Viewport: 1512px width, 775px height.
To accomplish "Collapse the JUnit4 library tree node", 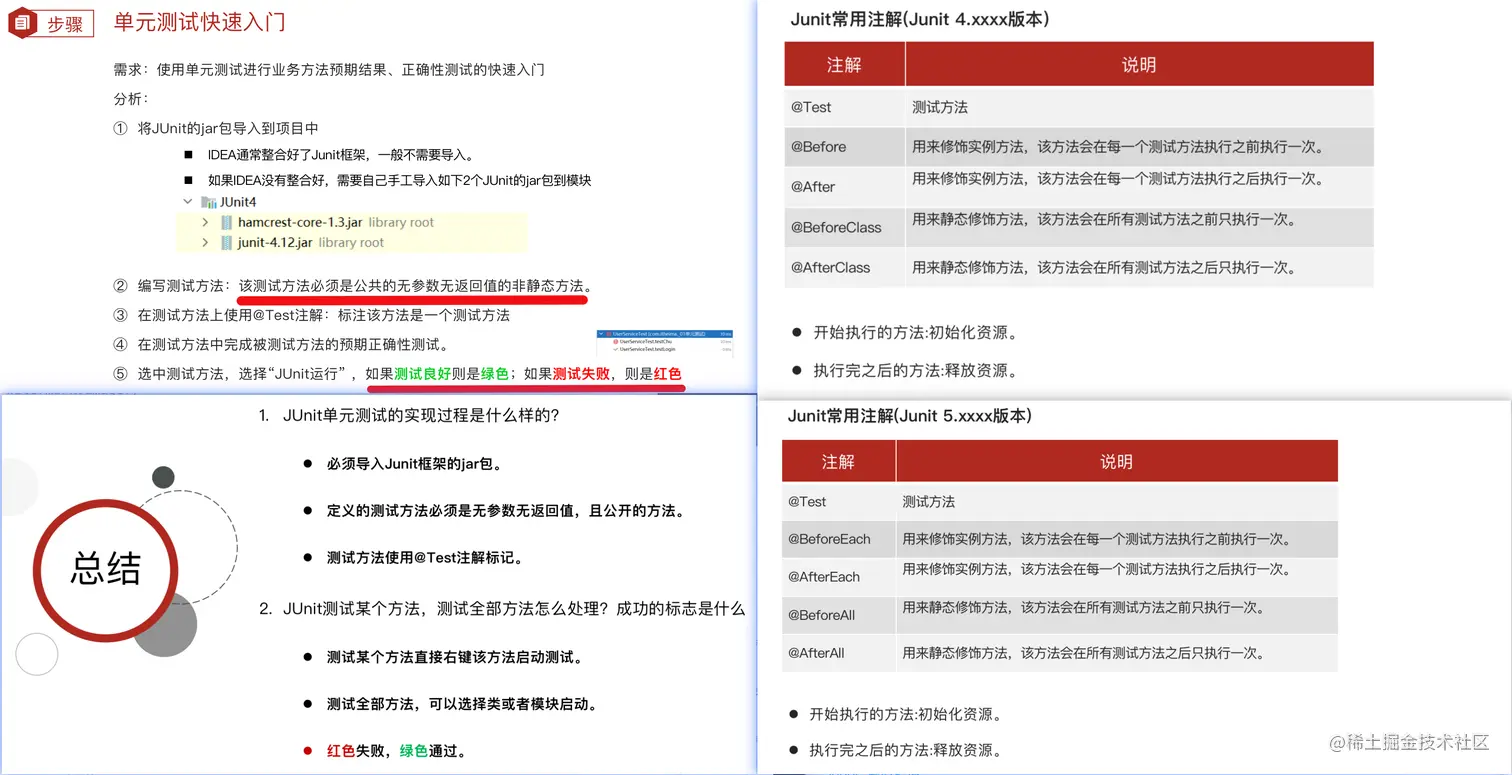I will (x=187, y=202).
